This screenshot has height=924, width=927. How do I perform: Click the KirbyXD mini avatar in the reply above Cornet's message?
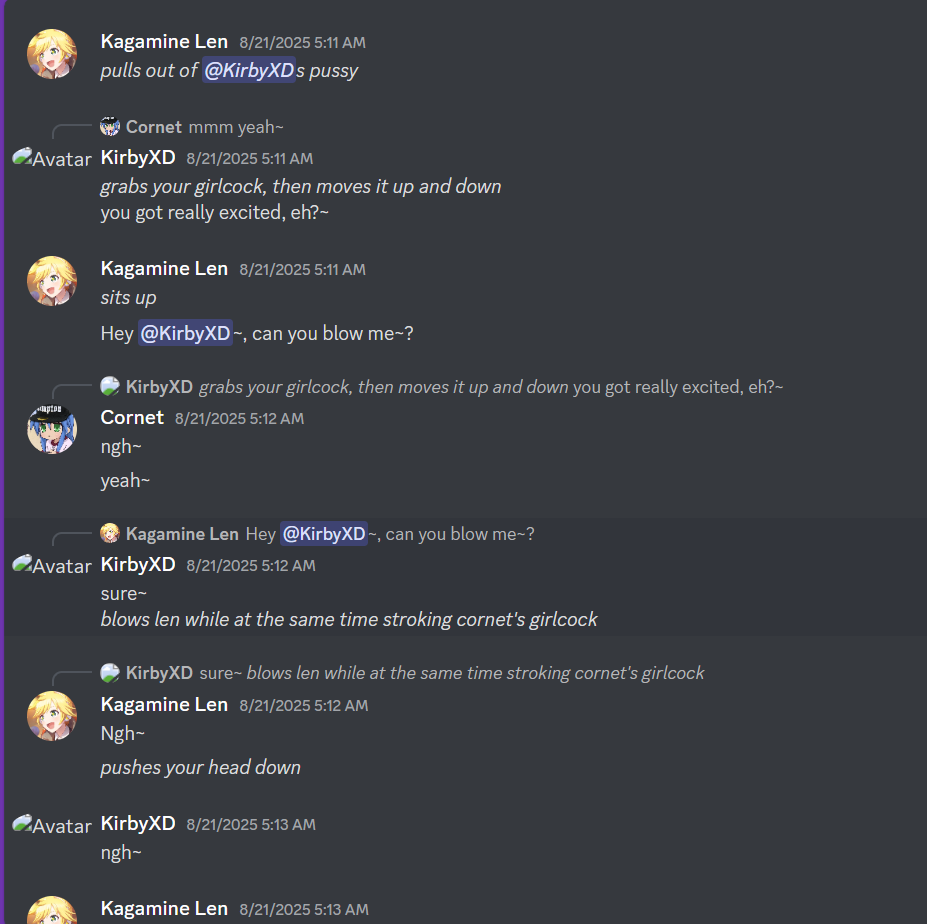[110, 387]
